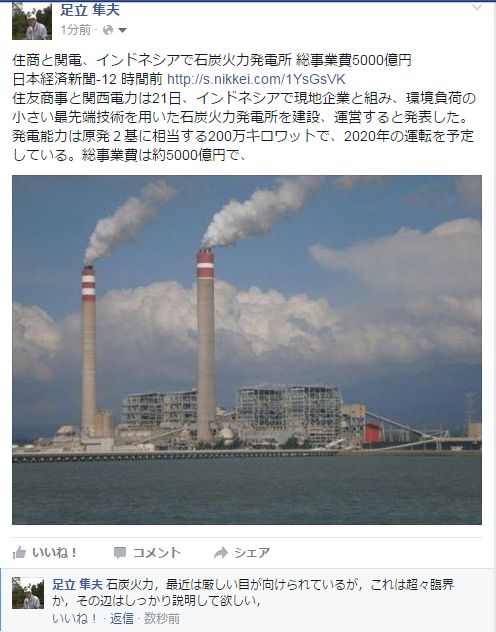Viewport: 496px width, 632px height.
Task: Open the author name 足立 隼夫 at top
Action: point(90,10)
